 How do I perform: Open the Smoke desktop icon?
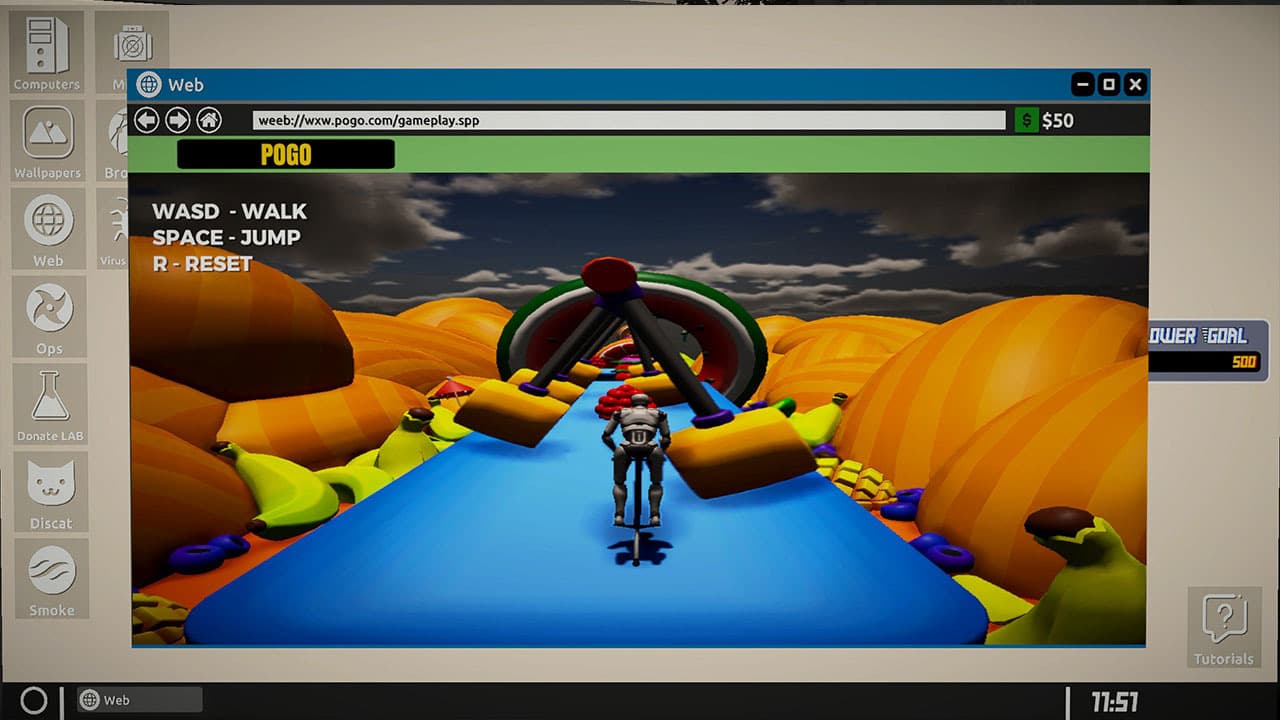point(51,580)
